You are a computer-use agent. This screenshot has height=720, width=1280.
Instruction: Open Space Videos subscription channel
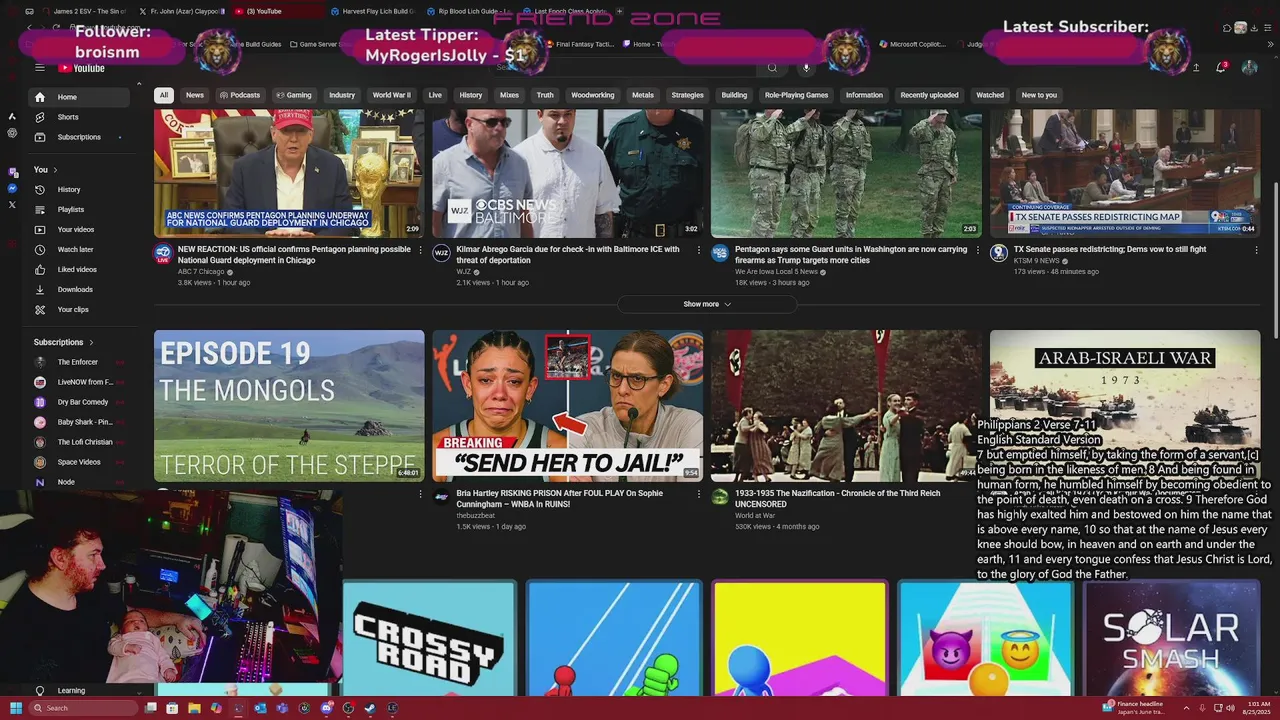click(80, 462)
